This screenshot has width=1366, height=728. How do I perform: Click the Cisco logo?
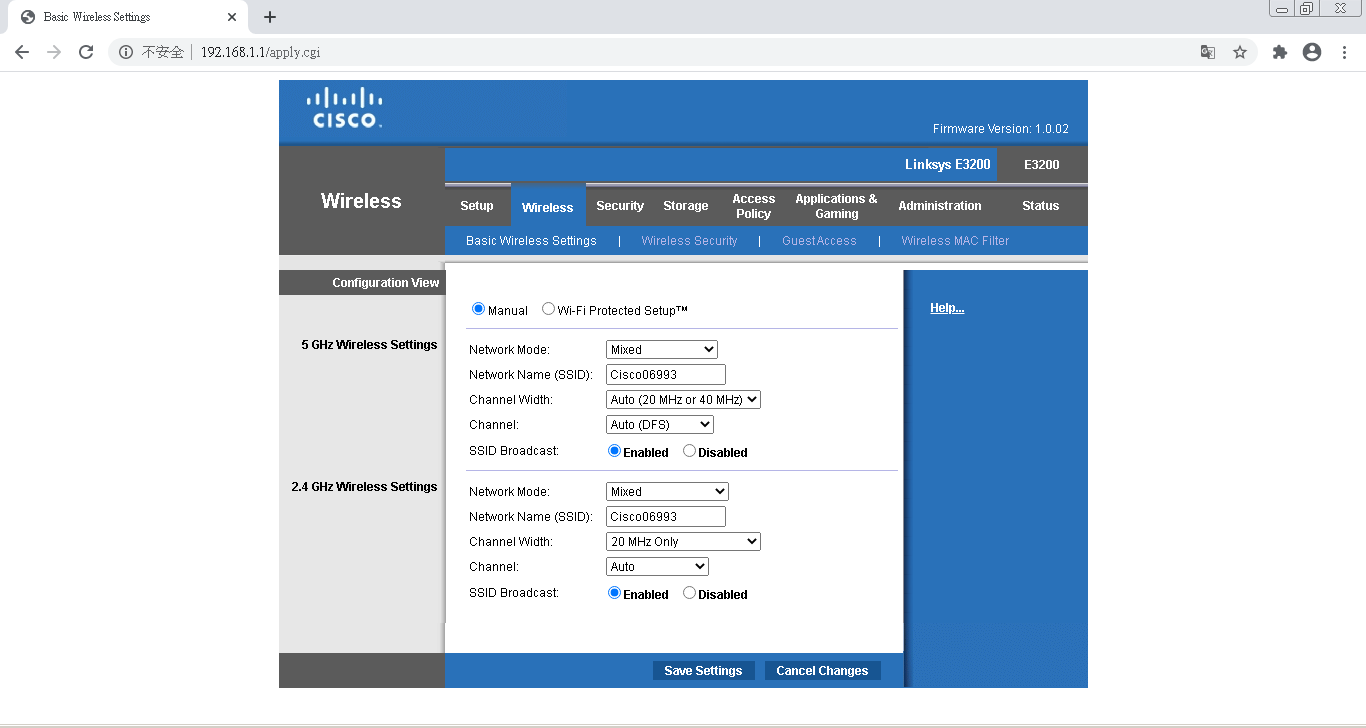coord(345,108)
